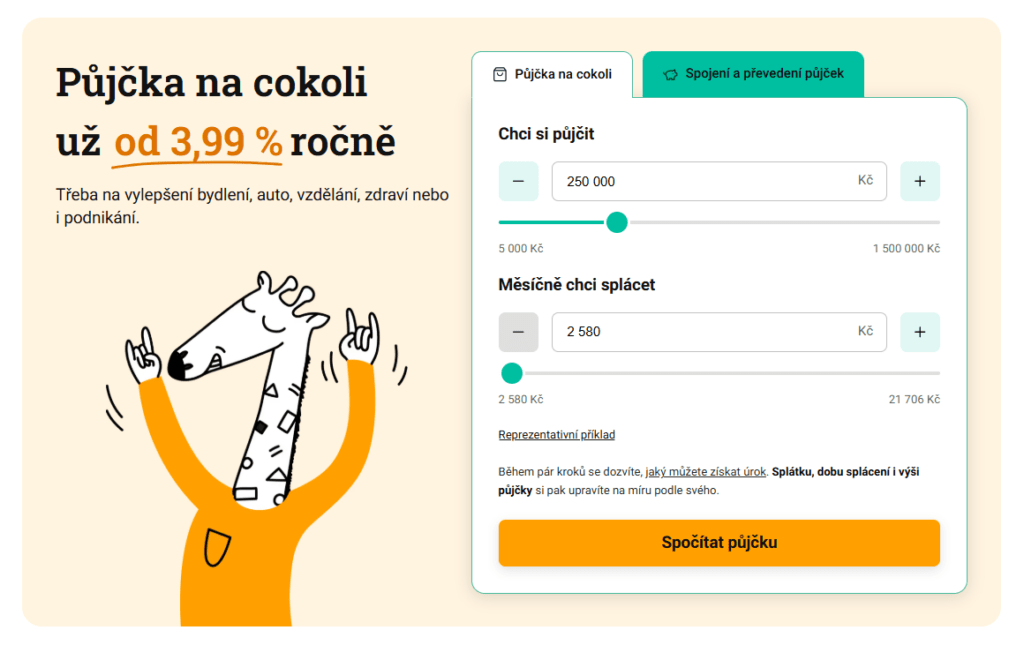Select the loan amount slider handle
The height and width of the screenshot is (645, 1024).
(x=617, y=222)
